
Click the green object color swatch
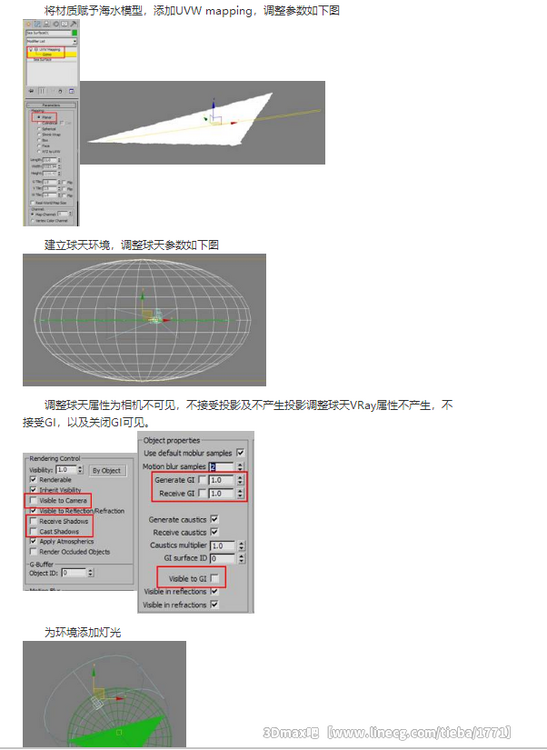tap(75, 33)
